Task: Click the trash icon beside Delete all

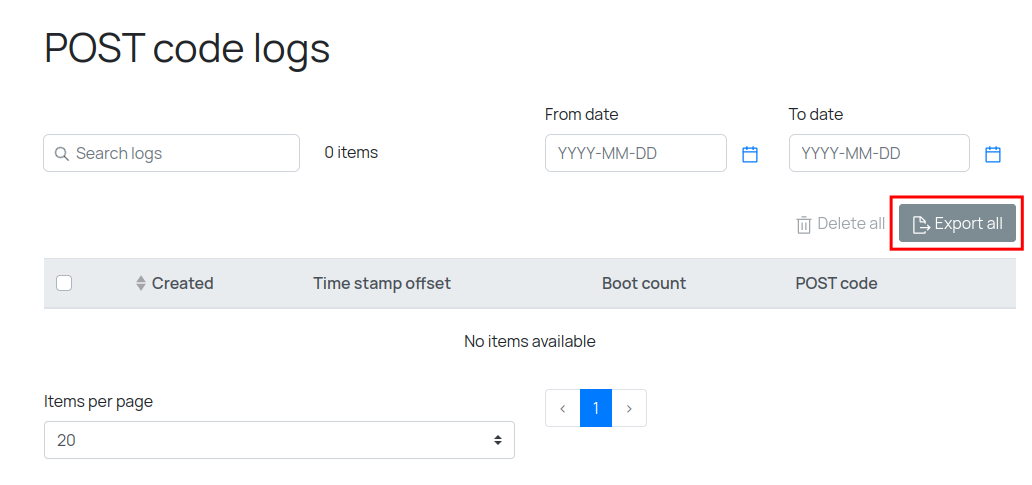Action: 804,225
